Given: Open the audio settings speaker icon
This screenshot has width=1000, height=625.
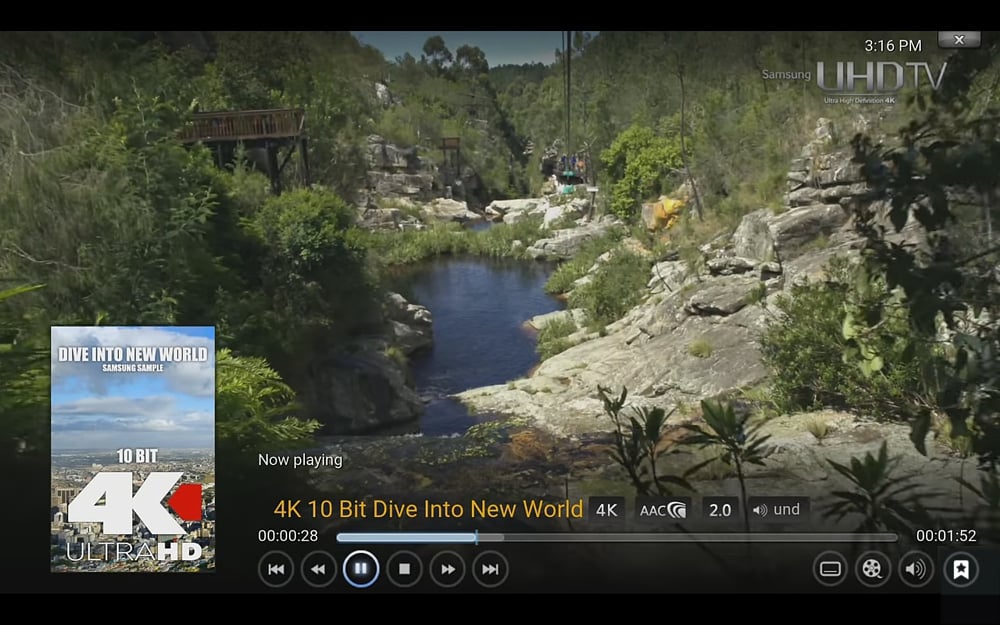Looking at the screenshot, I should pyautogui.click(x=916, y=569).
